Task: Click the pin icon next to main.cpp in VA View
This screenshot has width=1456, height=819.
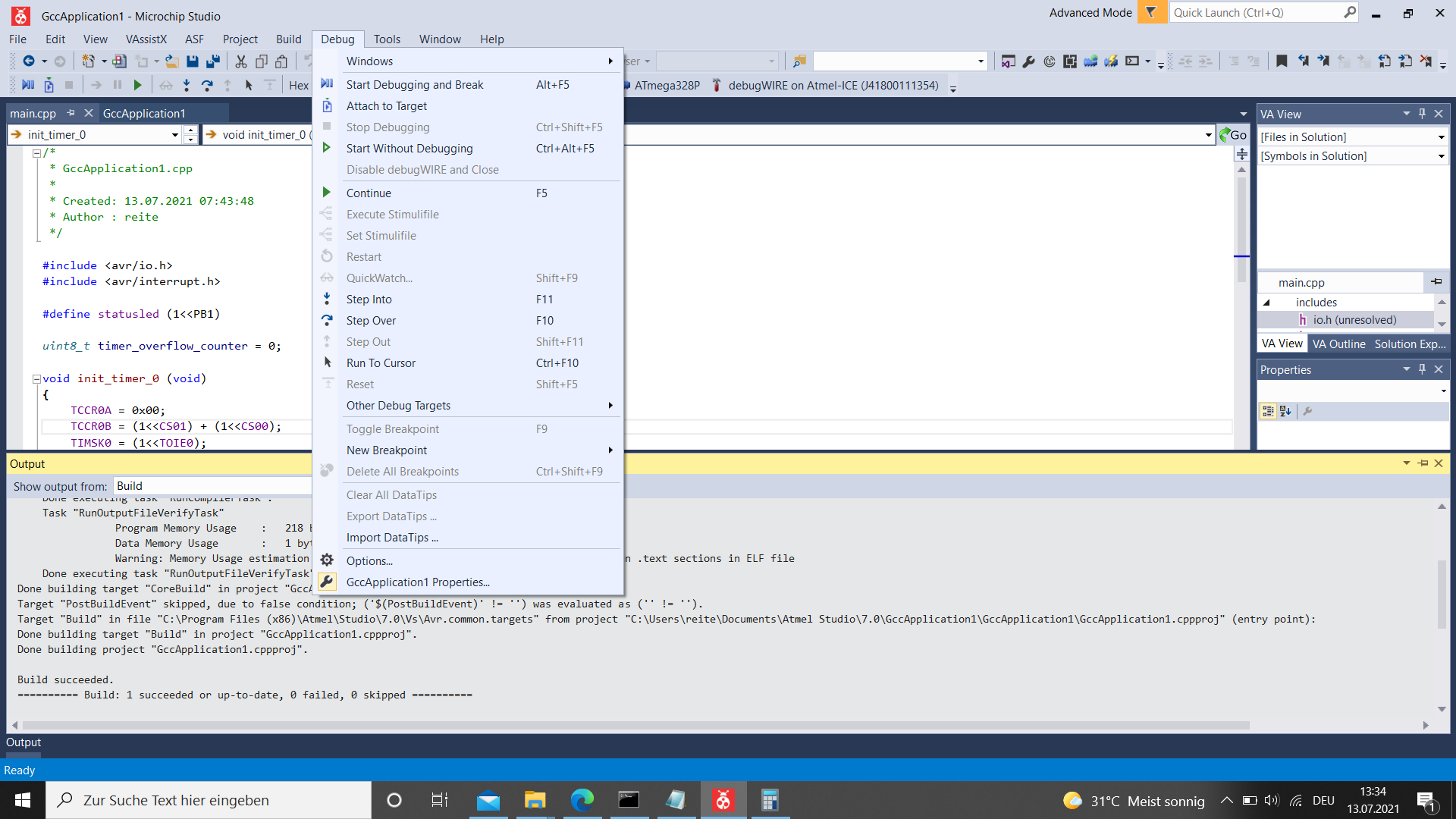Action: 1436,282
